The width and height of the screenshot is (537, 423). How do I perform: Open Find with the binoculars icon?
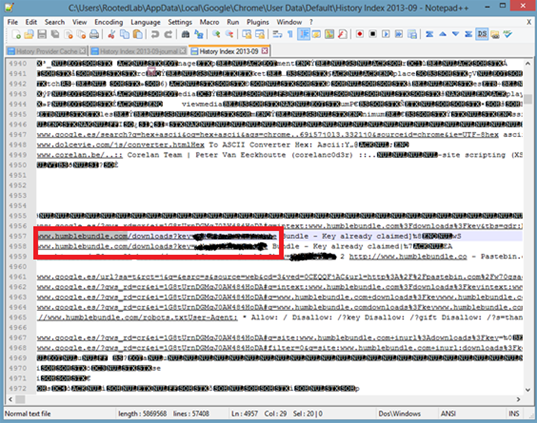pos(185,34)
